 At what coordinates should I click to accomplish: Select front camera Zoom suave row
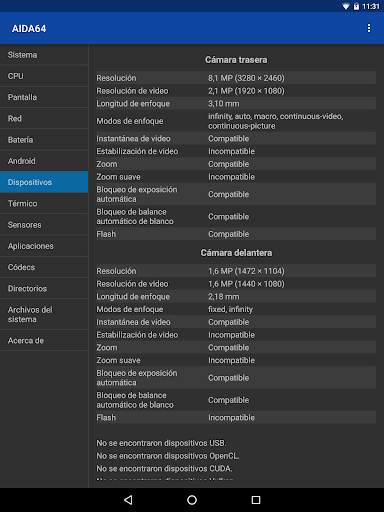236,360
